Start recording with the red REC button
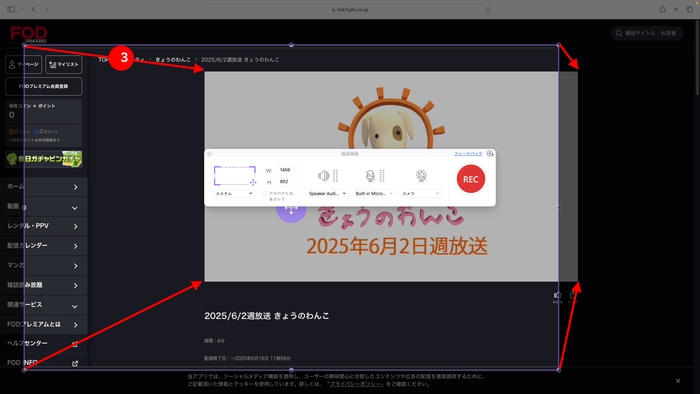 (x=471, y=179)
